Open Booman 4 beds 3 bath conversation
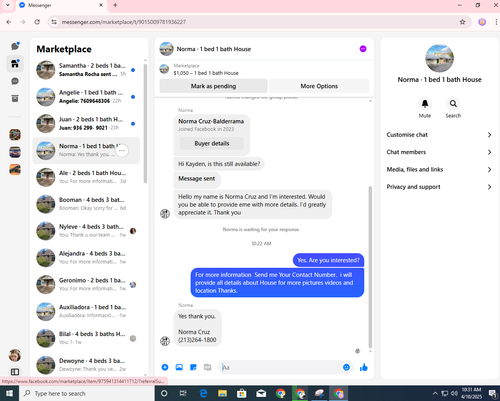Screen dimensions: 500x401 point(86,204)
